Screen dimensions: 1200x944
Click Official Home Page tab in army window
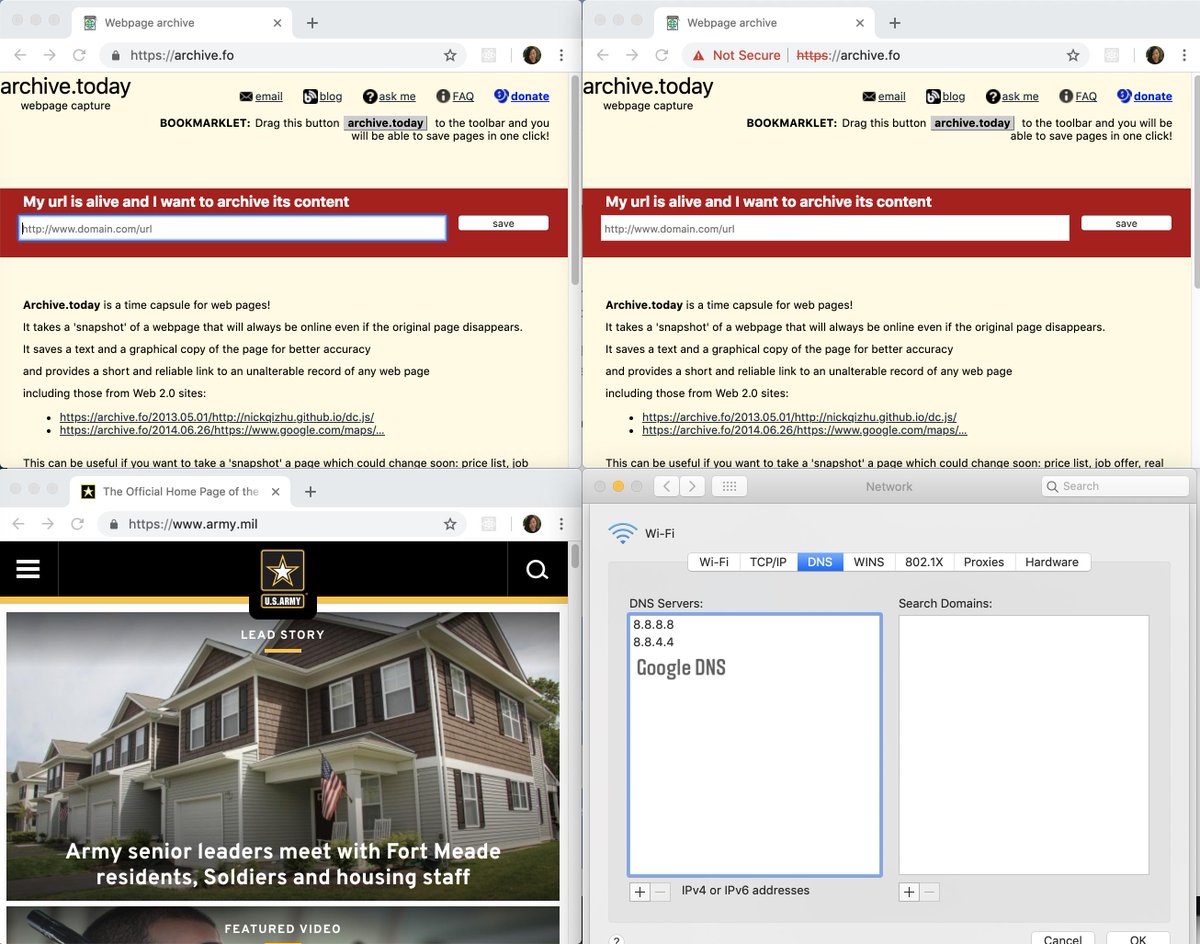181,492
